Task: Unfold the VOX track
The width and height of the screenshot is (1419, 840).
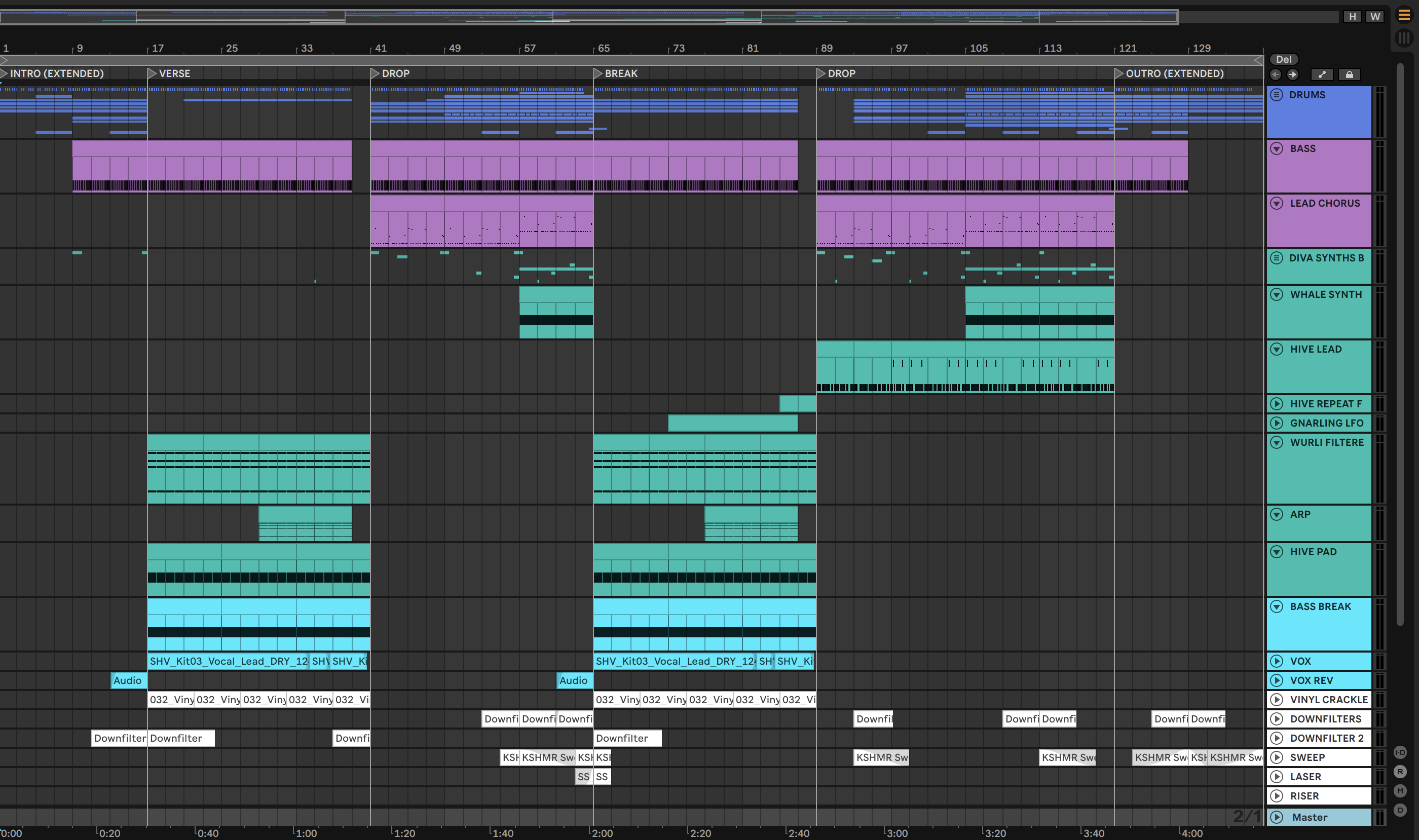Action: (x=1276, y=661)
